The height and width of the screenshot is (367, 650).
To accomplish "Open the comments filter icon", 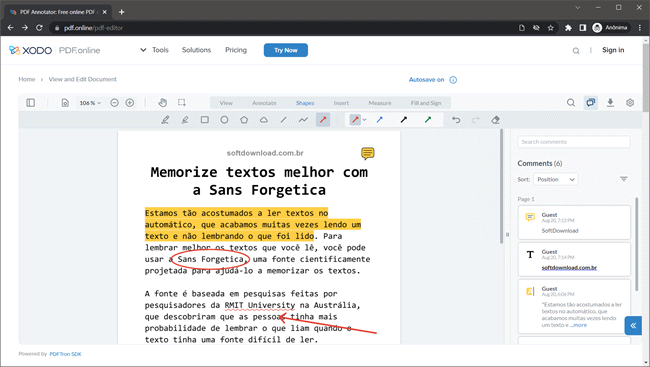I will (x=623, y=179).
